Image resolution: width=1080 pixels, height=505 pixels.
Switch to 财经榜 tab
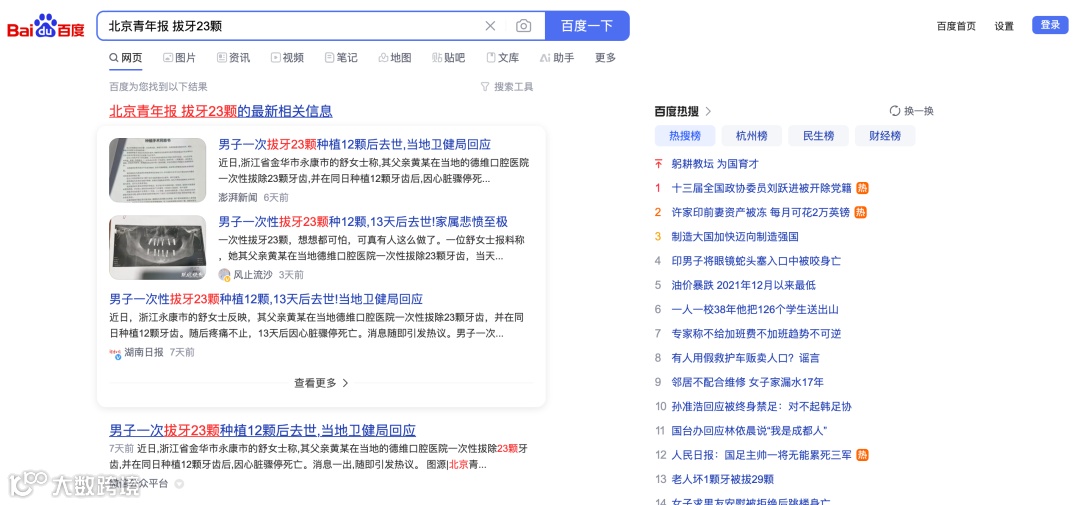885,136
